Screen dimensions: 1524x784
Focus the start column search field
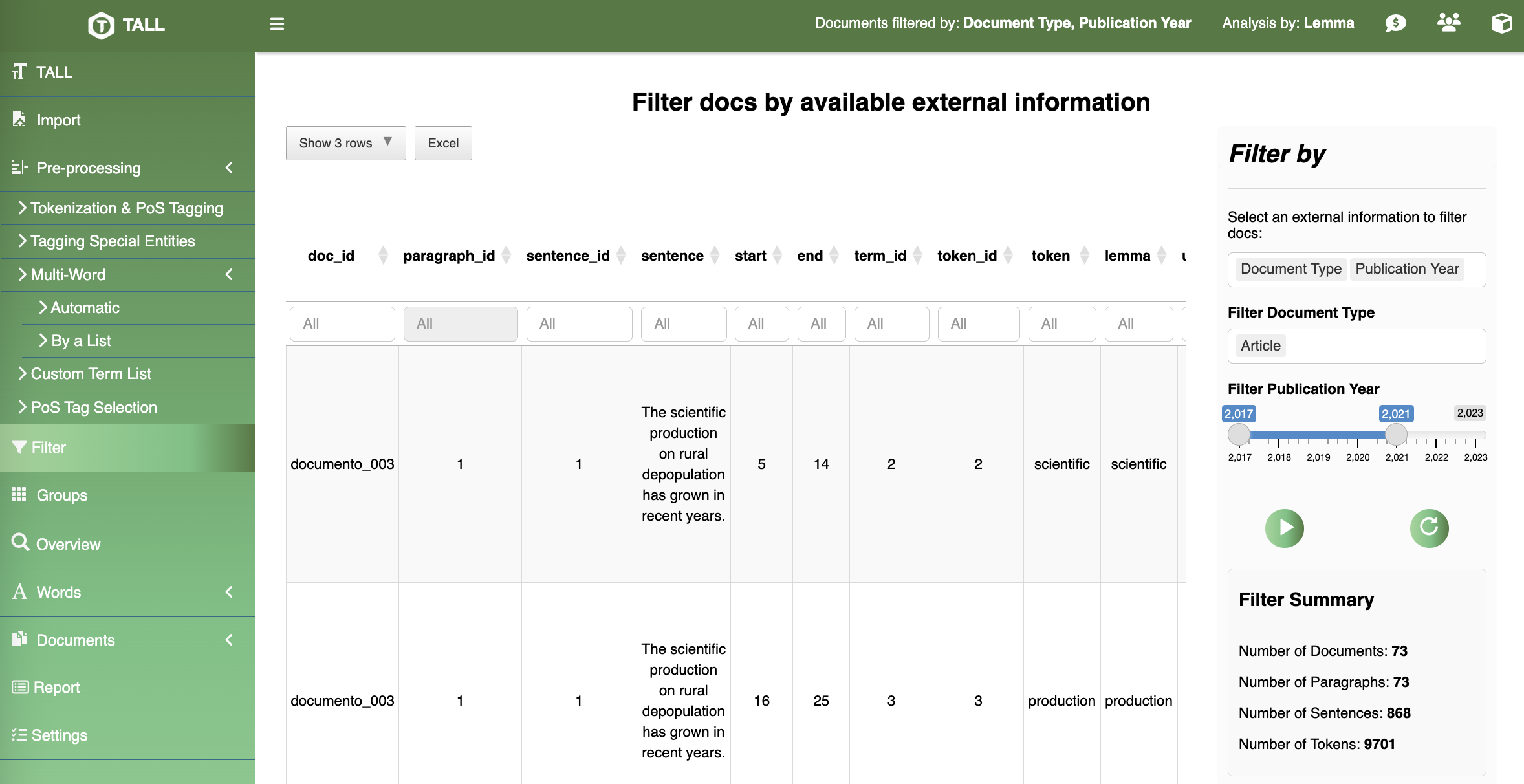point(761,323)
